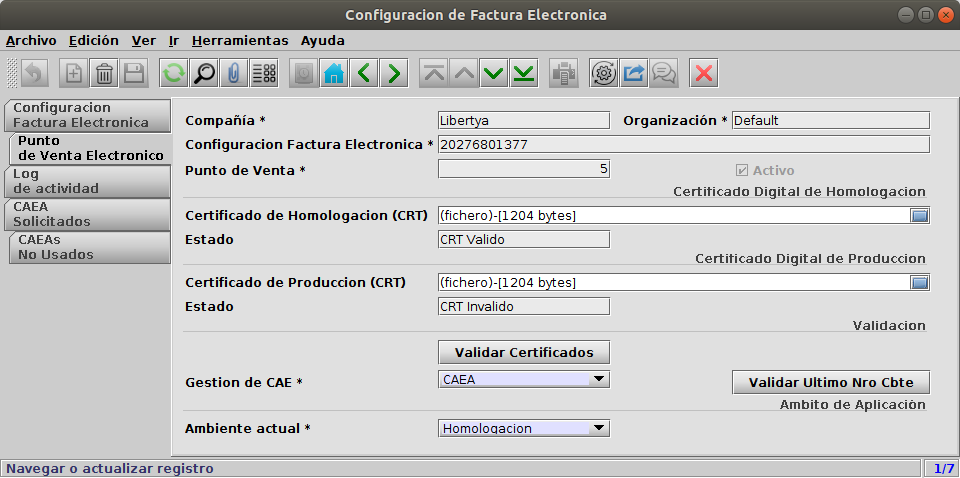The width and height of the screenshot is (960, 478).
Task: Open the Ayuda menu
Action: 323,41
